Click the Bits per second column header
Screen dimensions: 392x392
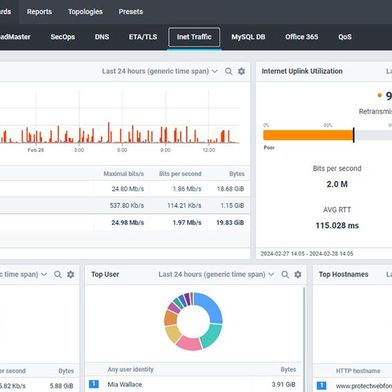point(180,174)
